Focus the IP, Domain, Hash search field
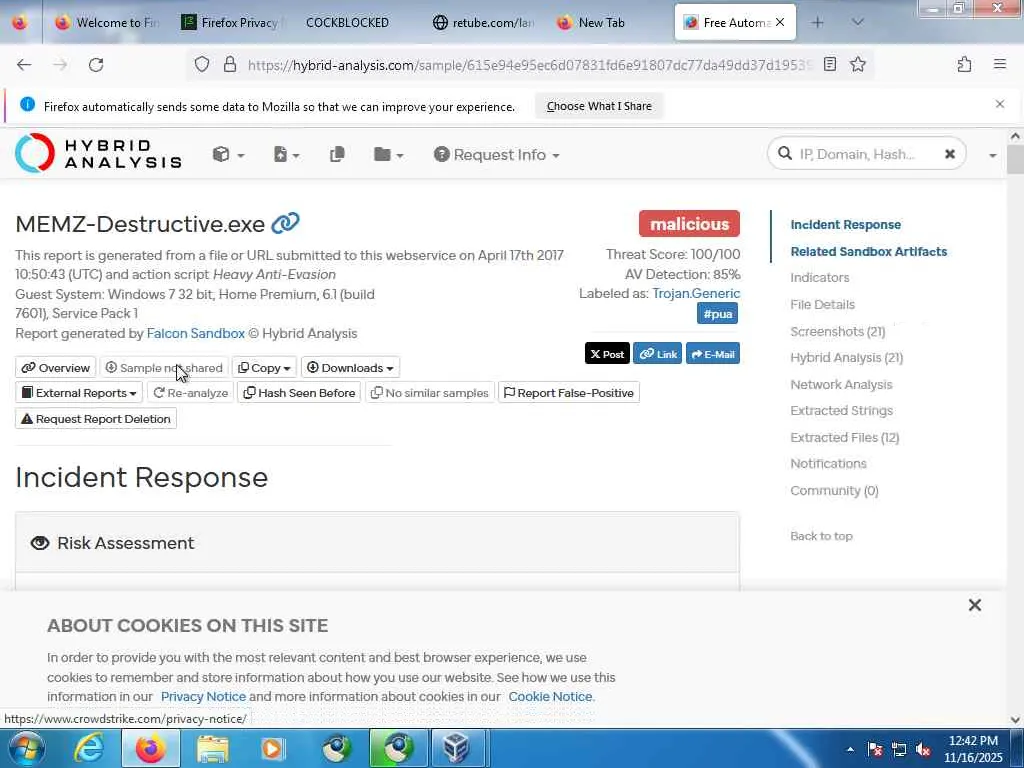Viewport: 1024px width, 768px height. (865, 154)
